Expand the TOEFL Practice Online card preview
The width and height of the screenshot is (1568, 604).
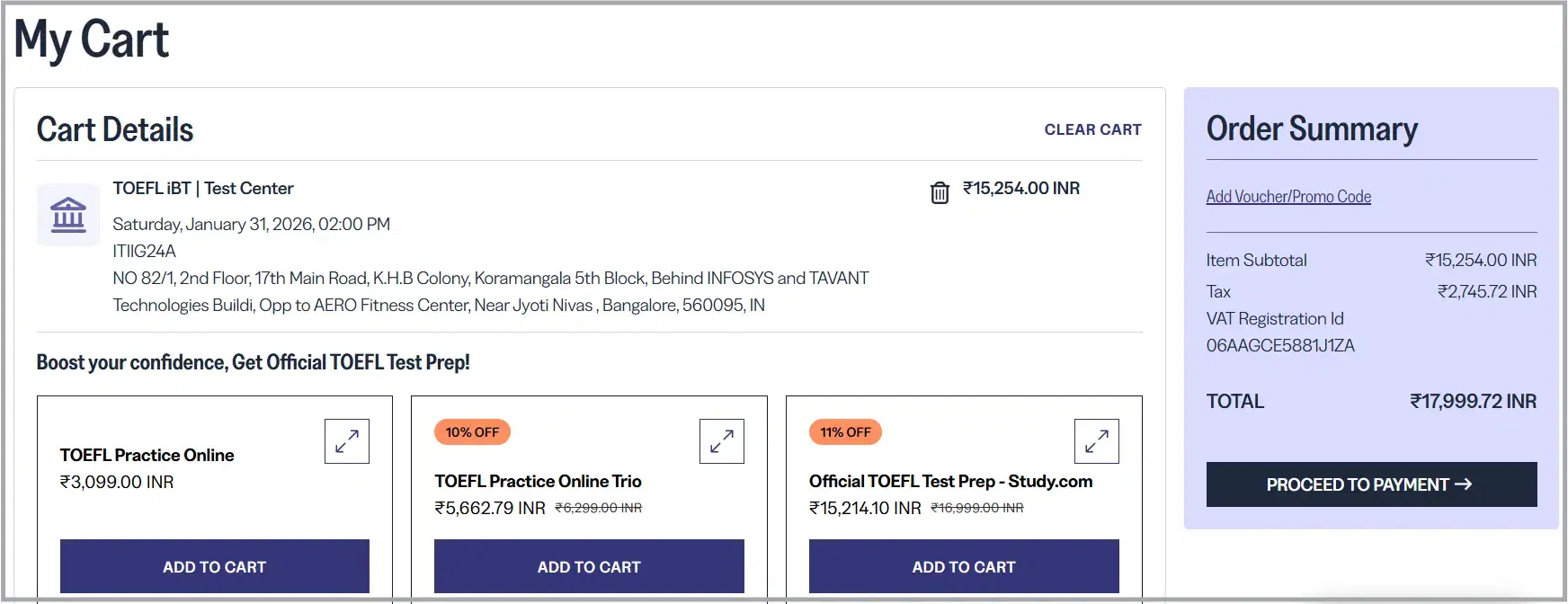[347, 441]
